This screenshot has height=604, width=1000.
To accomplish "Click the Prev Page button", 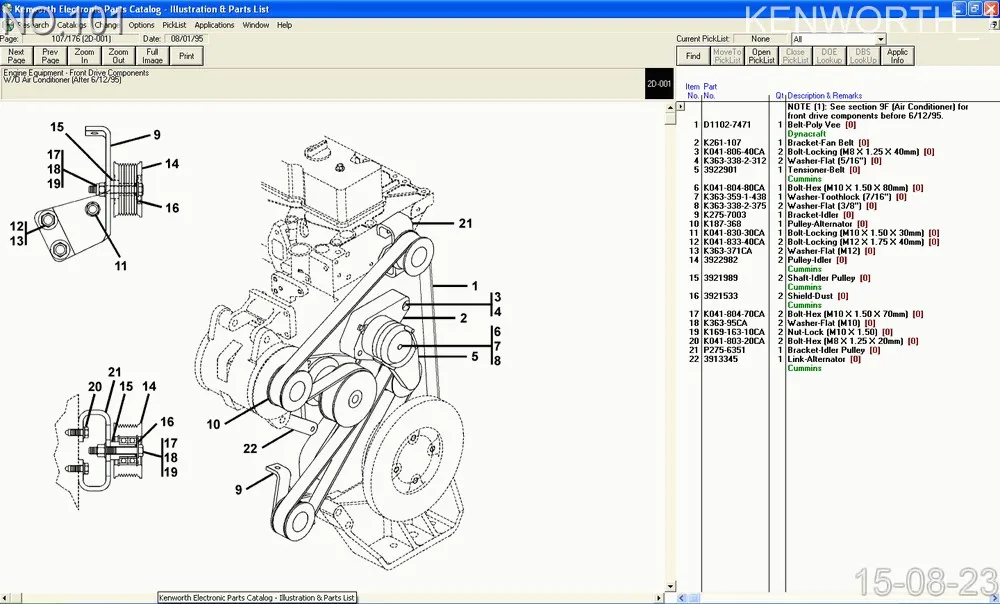I will click(50, 56).
